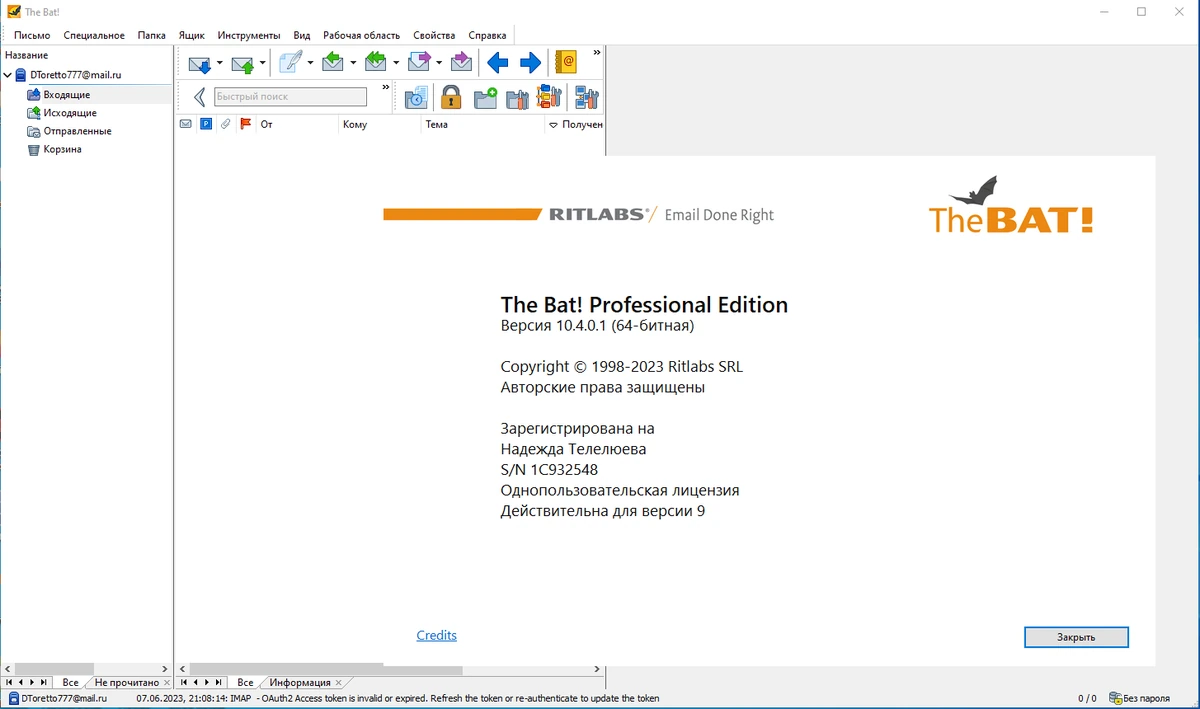Open dropdown arrow next to Send queued mail
Viewport: 1200px width, 709px height.
point(263,63)
